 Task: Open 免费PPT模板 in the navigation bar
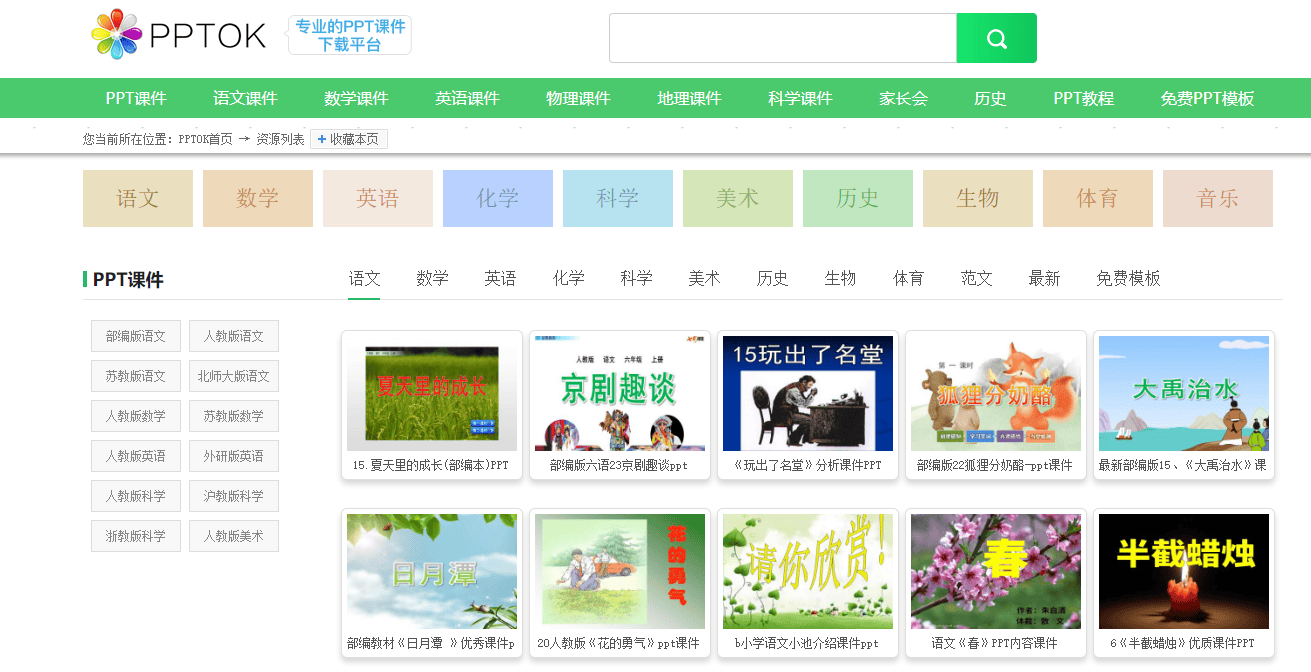[x=1207, y=98]
